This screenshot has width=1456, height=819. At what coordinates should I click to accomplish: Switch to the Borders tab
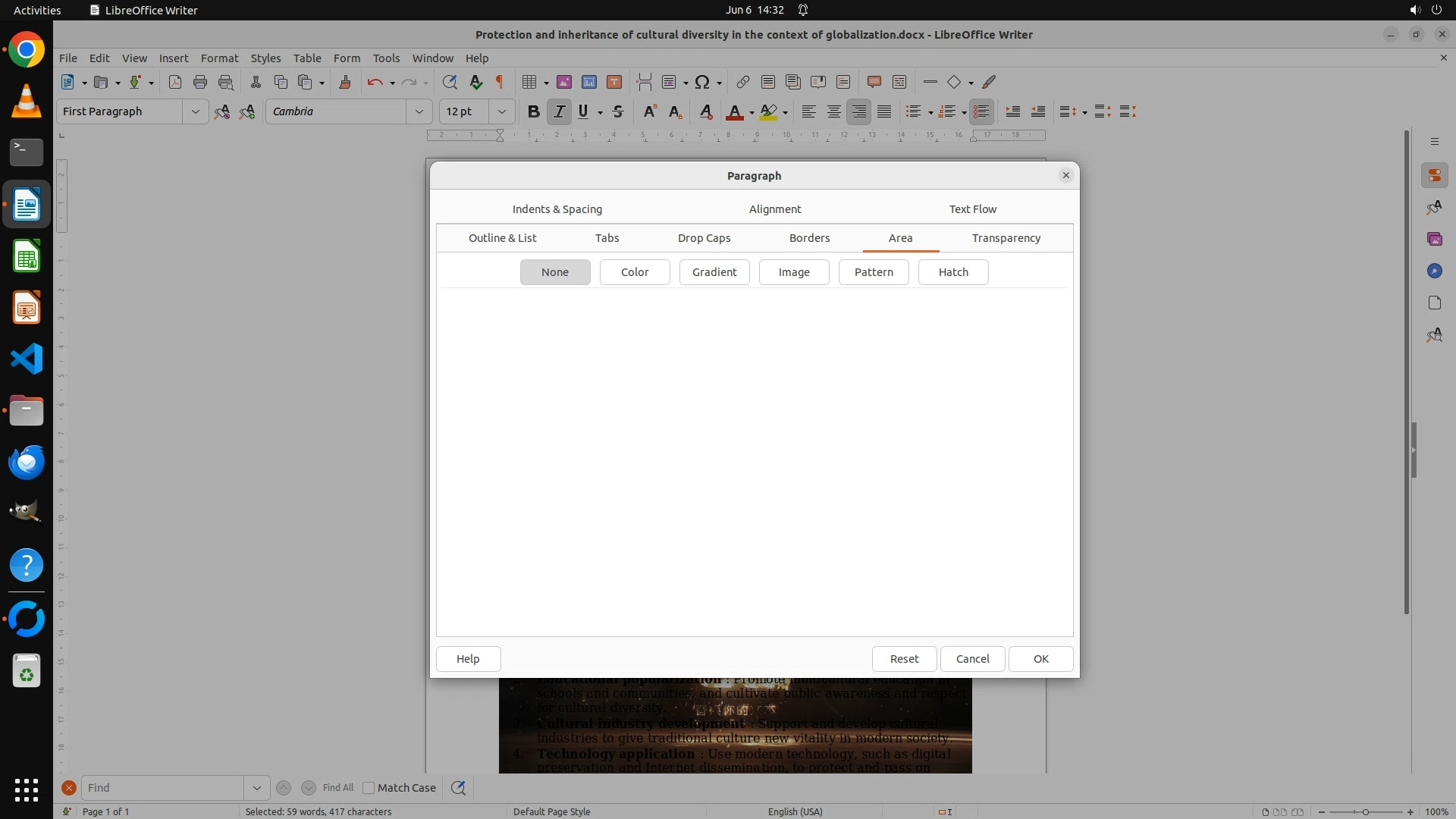coord(809,238)
